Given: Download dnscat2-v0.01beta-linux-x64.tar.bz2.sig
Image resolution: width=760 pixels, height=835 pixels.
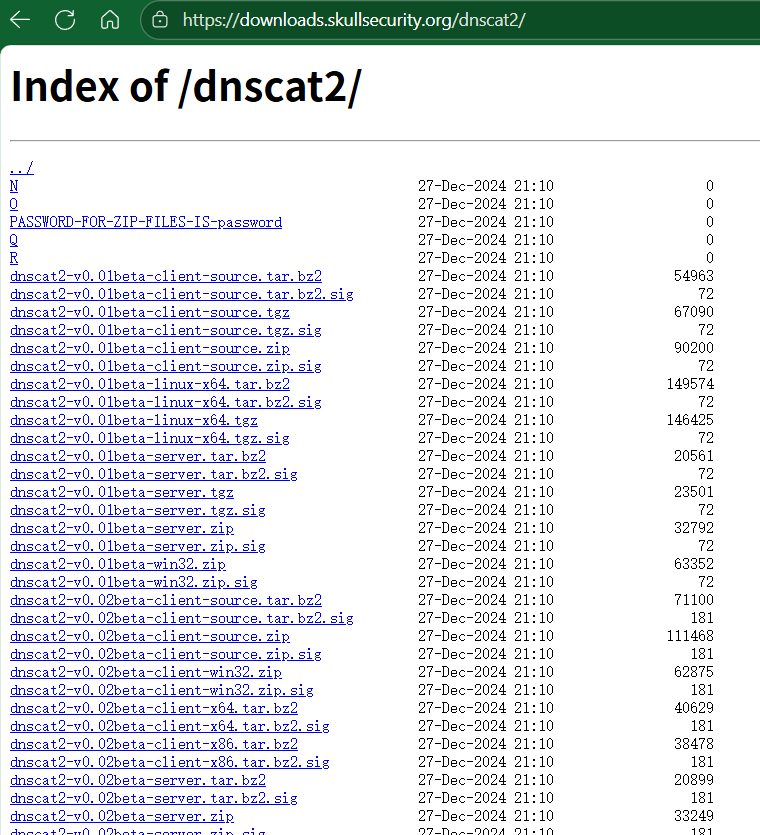Looking at the screenshot, I should point(166,402).
